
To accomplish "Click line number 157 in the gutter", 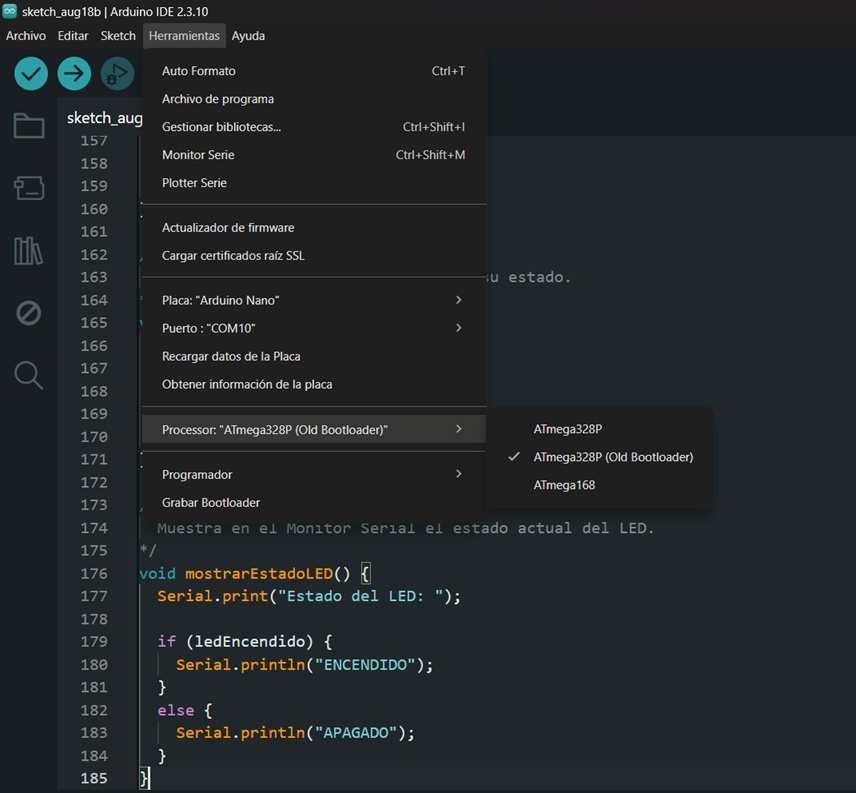I will [x=94, y=141].
